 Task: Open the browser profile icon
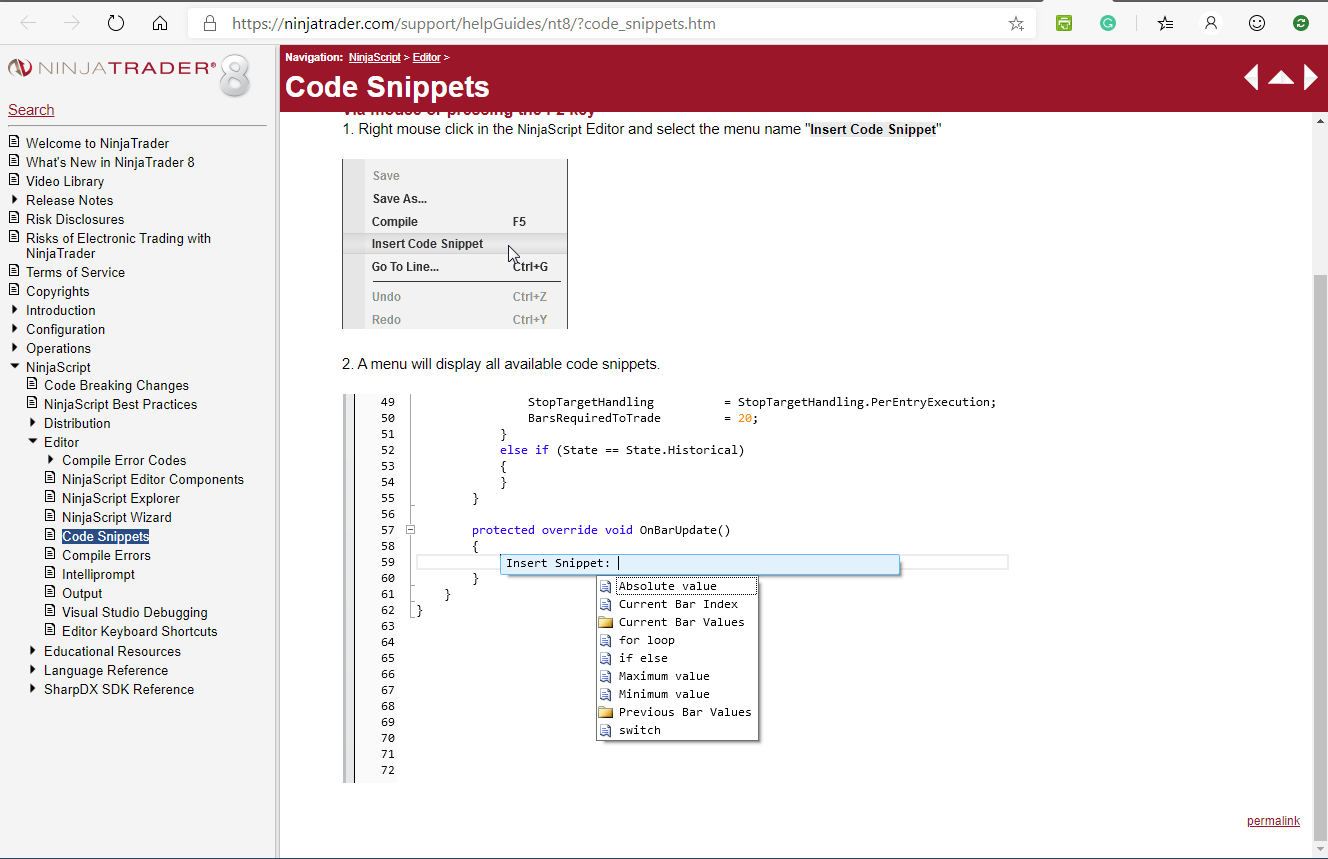point(1211,23)
